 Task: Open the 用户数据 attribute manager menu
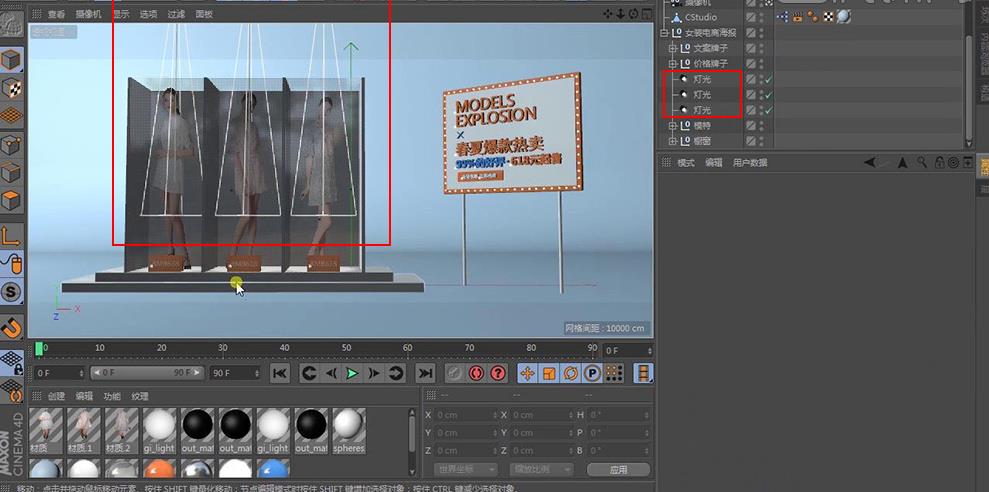click(750, 163)
